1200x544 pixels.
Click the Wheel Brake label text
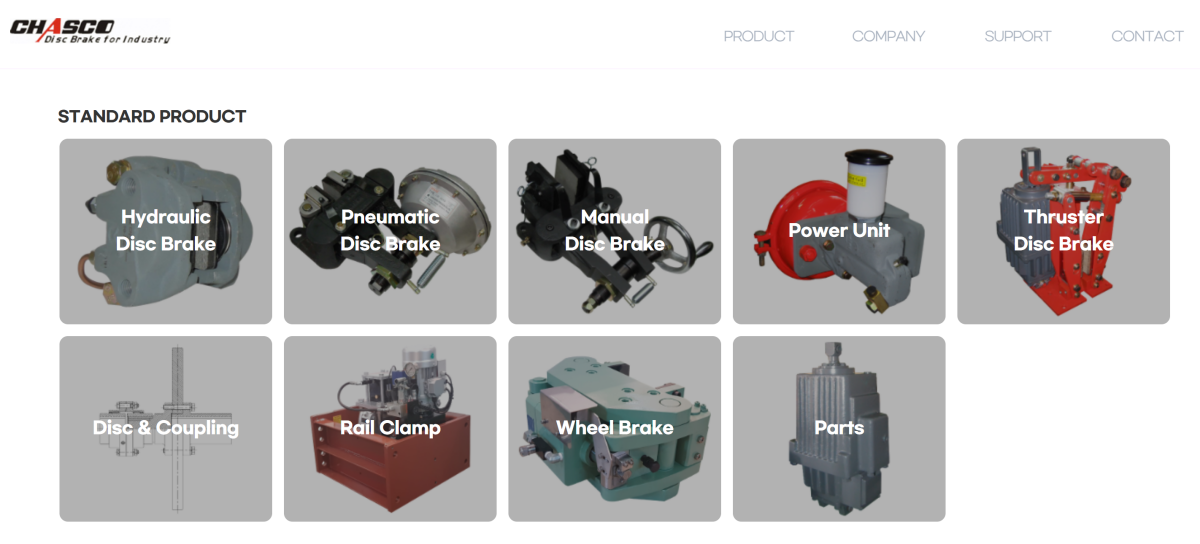coord(614,428)
